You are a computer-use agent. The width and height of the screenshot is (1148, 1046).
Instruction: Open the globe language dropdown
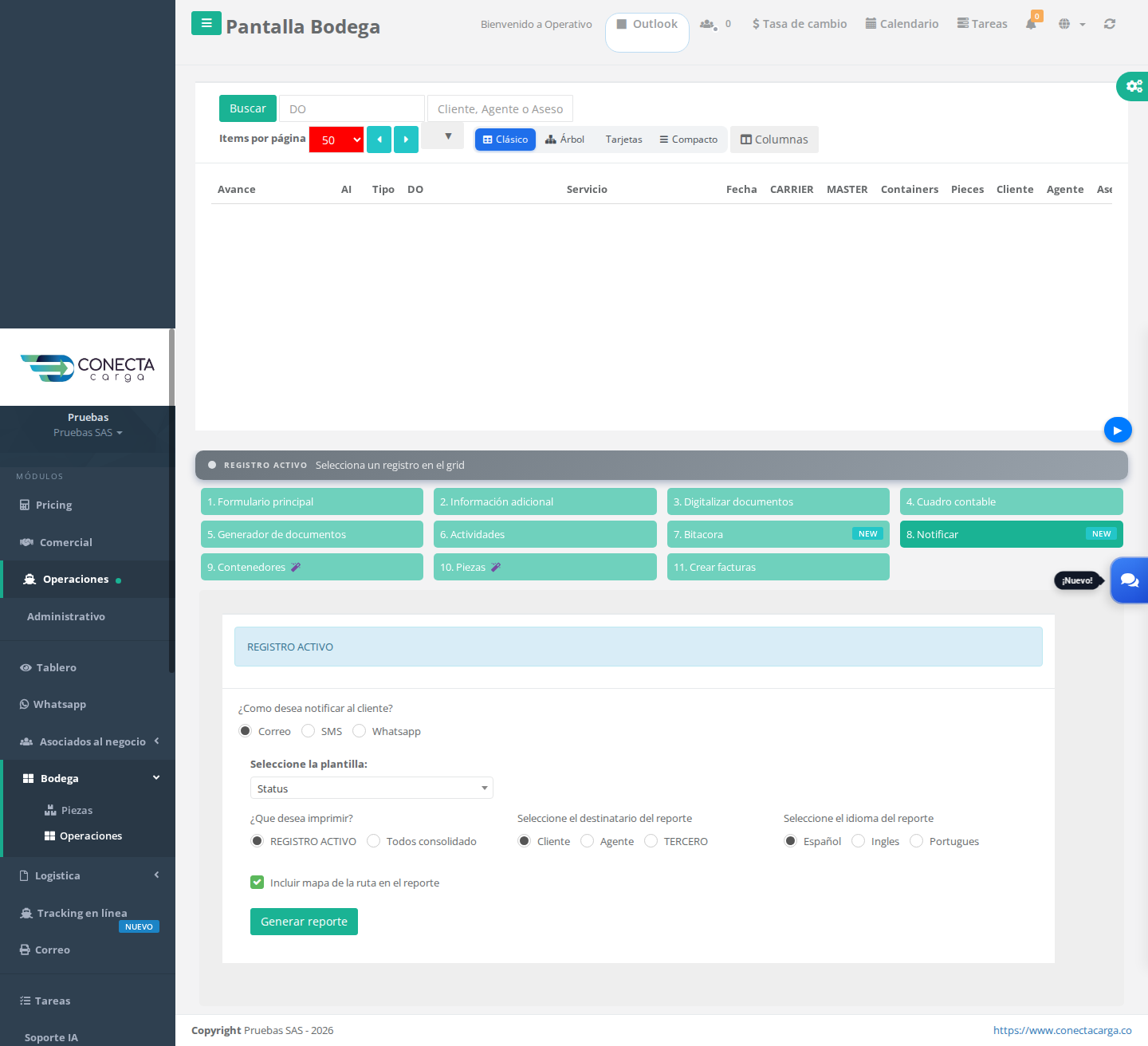click(x=1071, y=24)
